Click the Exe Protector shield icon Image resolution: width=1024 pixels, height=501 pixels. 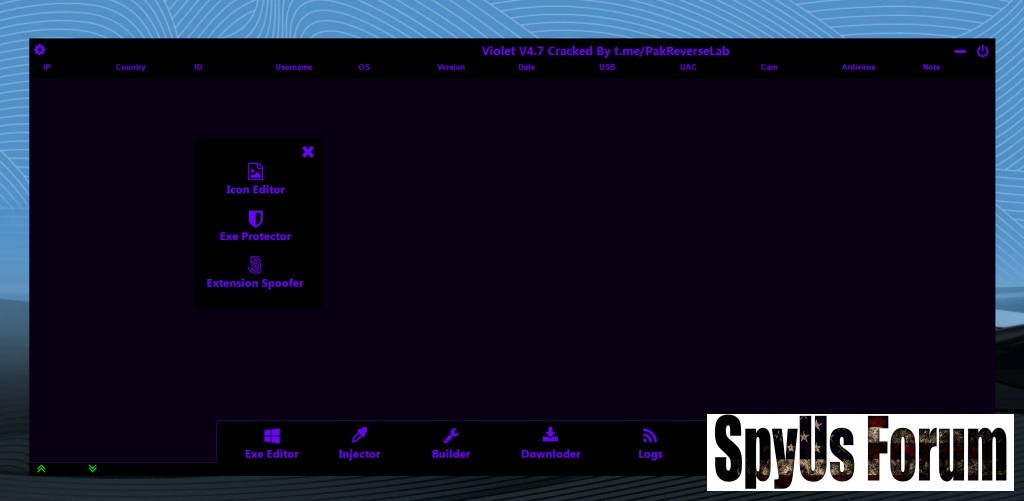point(255,218)
